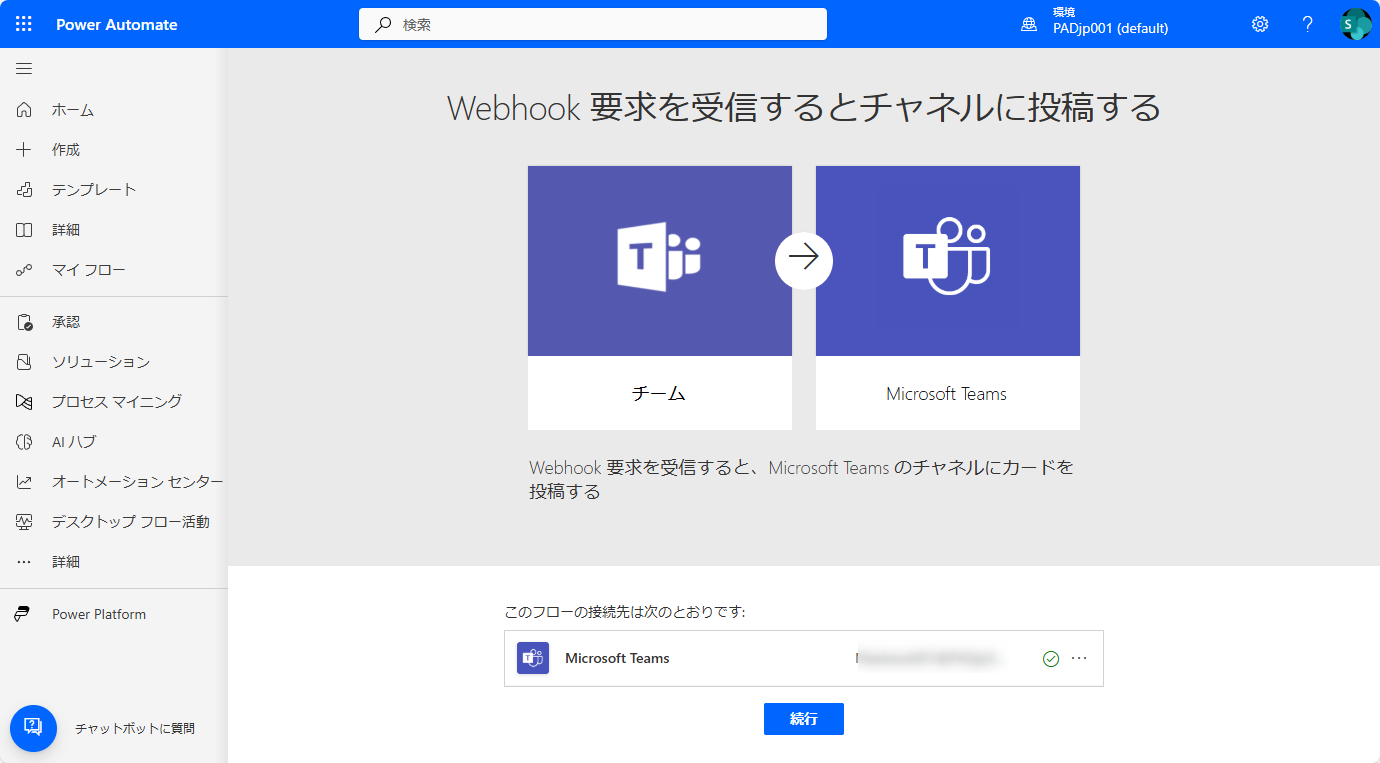Click the template description paragraph
1380x763 pixels.
click(x=802, y=479)
